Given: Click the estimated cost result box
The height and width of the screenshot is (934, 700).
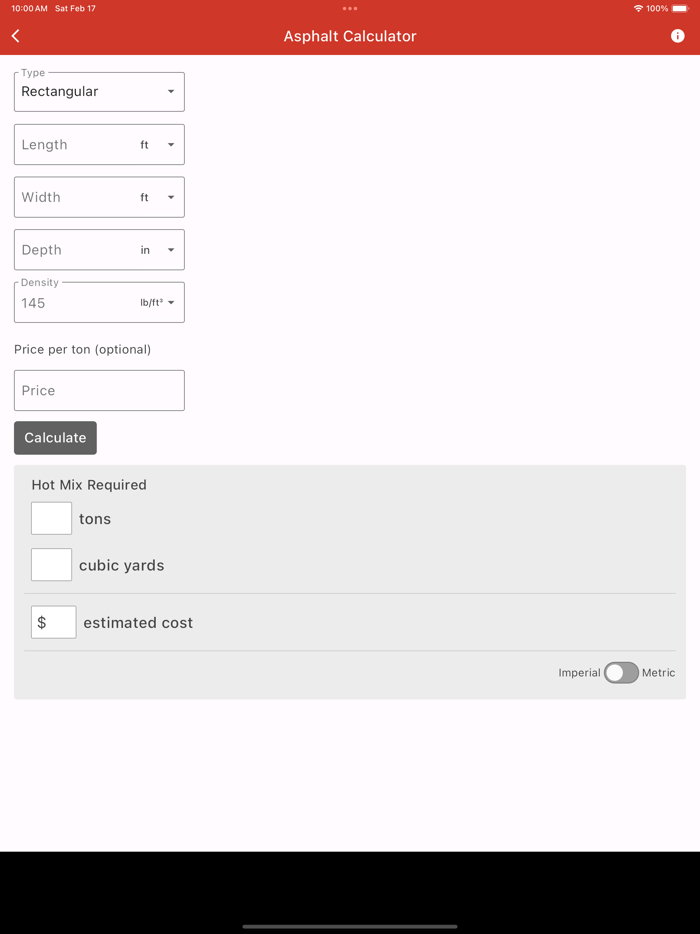Looking at the screenshot, I should [53, 621].
